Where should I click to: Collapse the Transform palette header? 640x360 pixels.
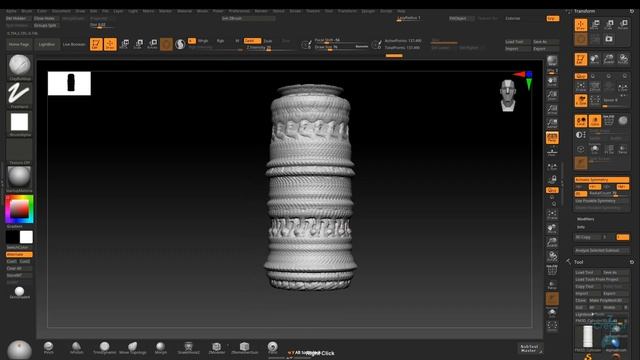point(584,11)
